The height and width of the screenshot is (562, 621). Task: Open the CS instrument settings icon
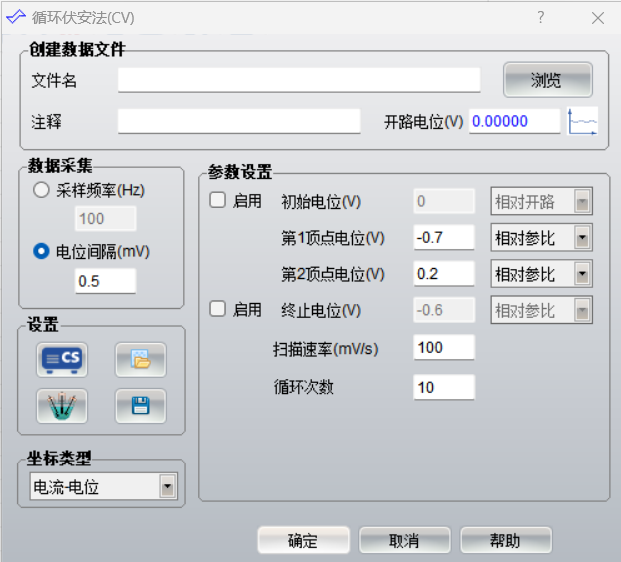62,360
